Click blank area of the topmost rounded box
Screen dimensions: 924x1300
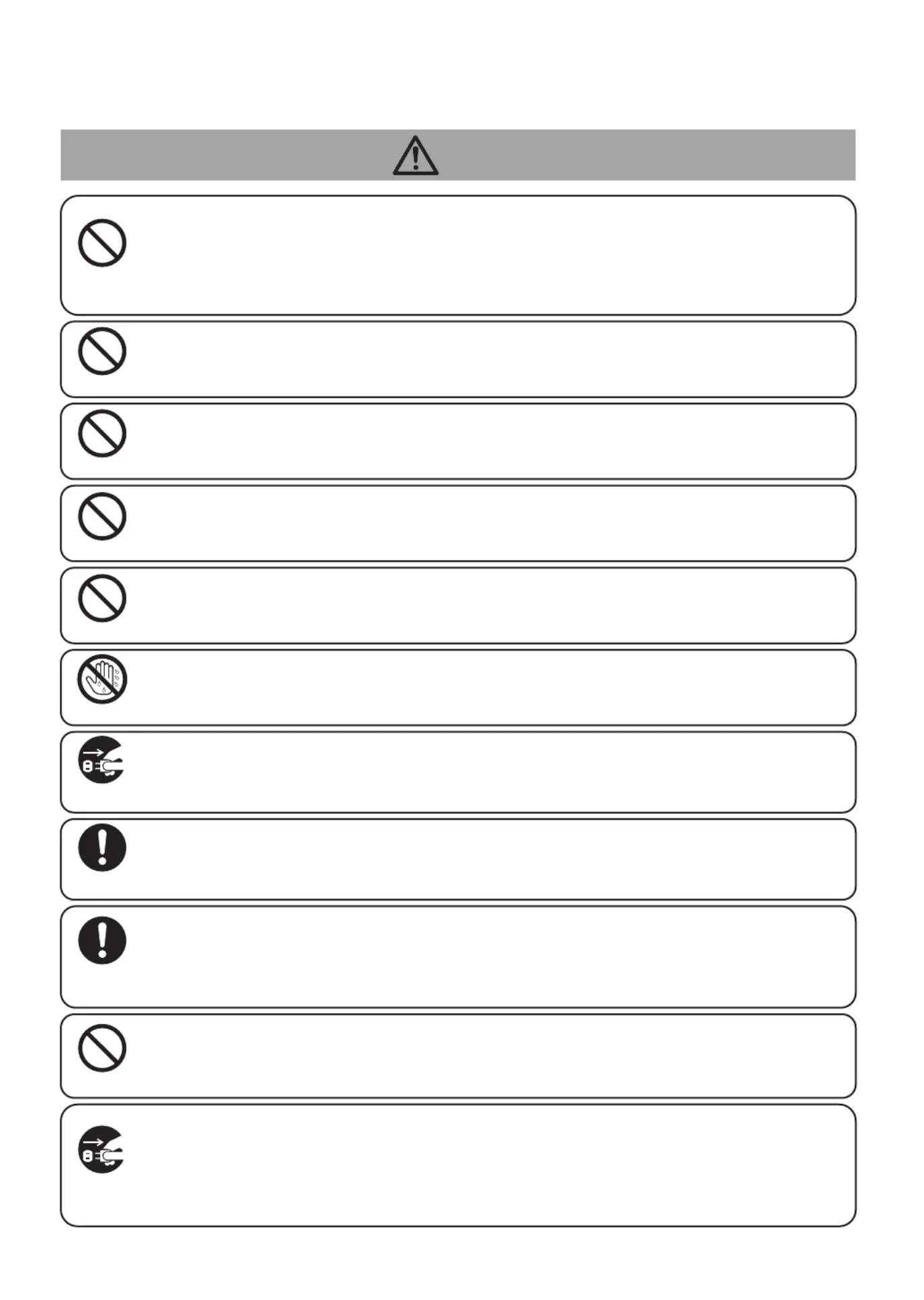click(490, 255)
